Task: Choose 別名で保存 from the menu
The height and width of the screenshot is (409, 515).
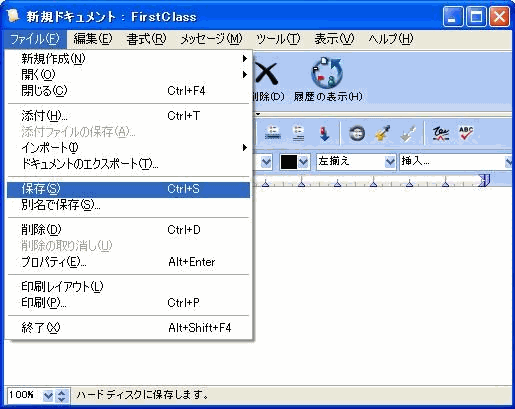Action: click(128, 205)
